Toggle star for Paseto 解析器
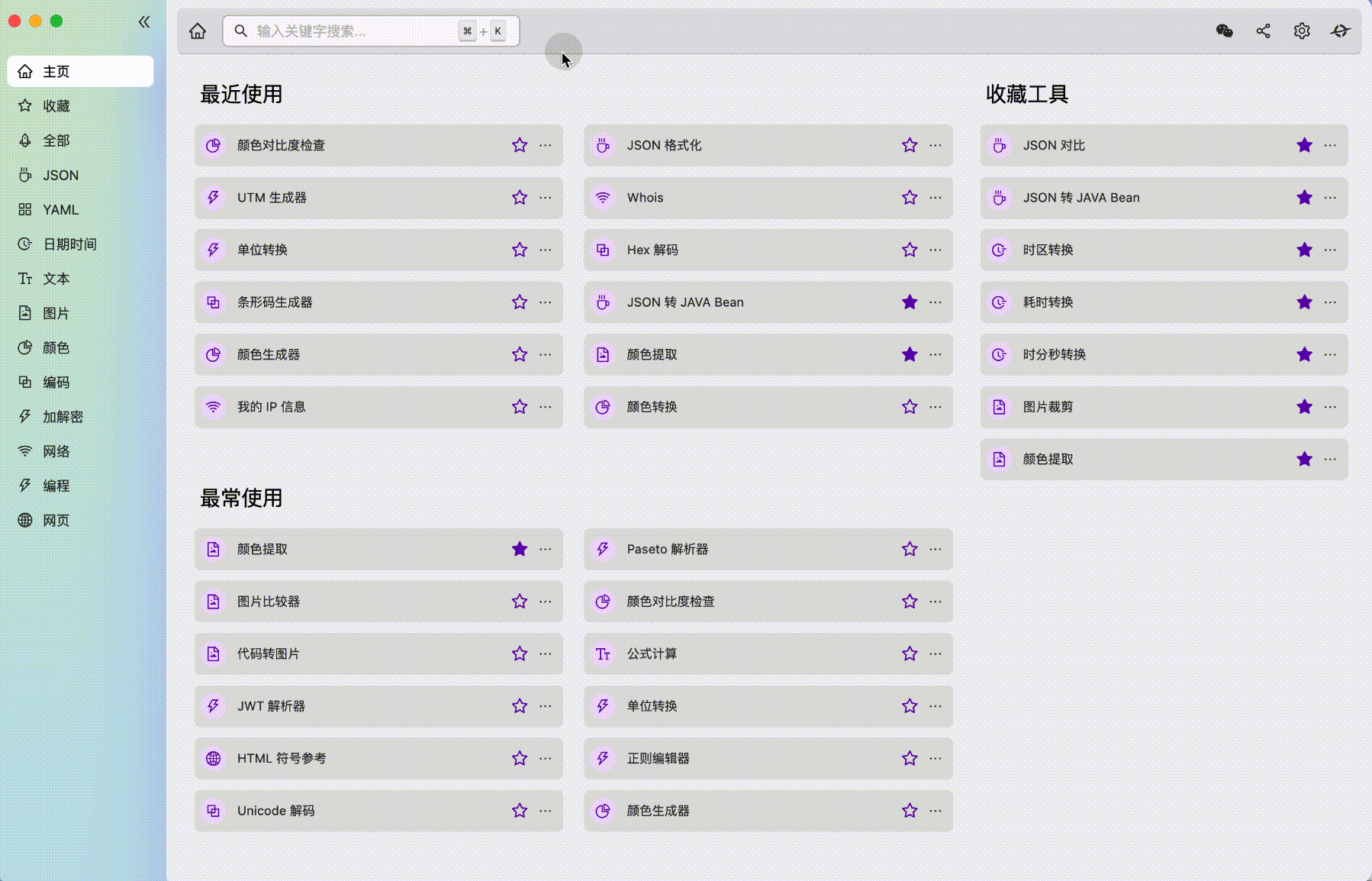The width and height of the screenshot is (1372, 881). 910,549
